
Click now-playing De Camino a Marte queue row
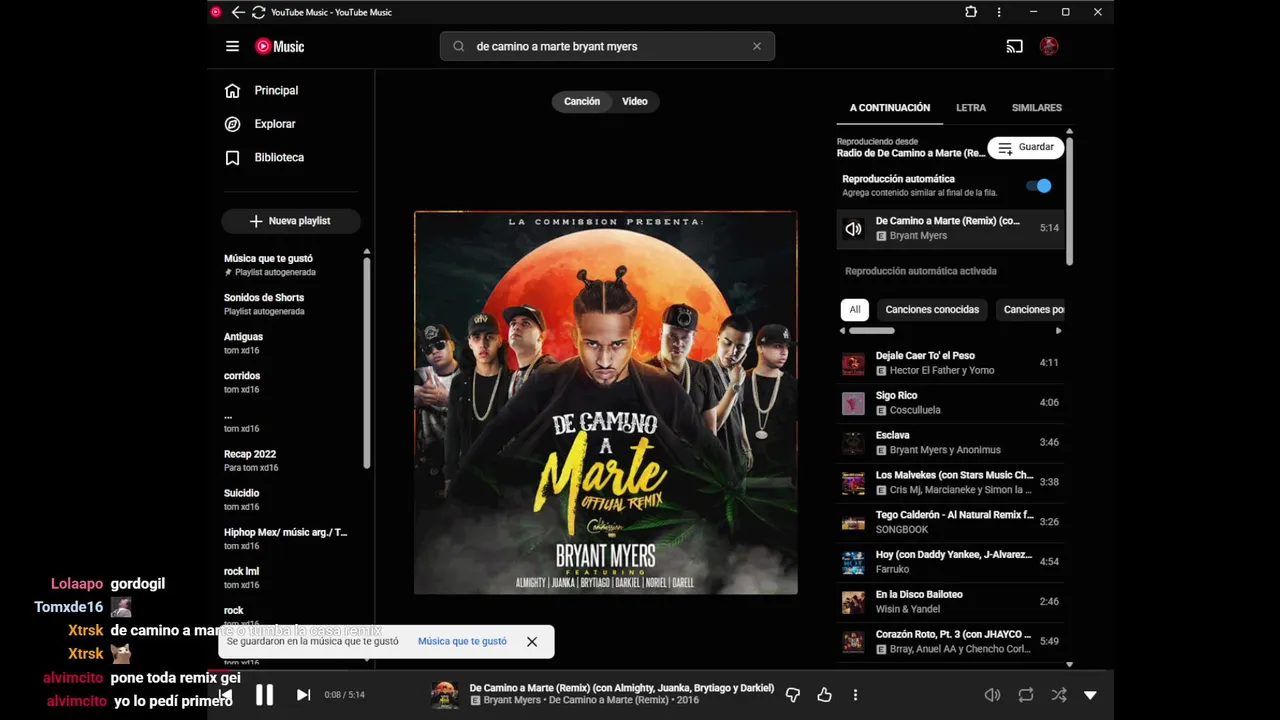[x=950, y=228]
